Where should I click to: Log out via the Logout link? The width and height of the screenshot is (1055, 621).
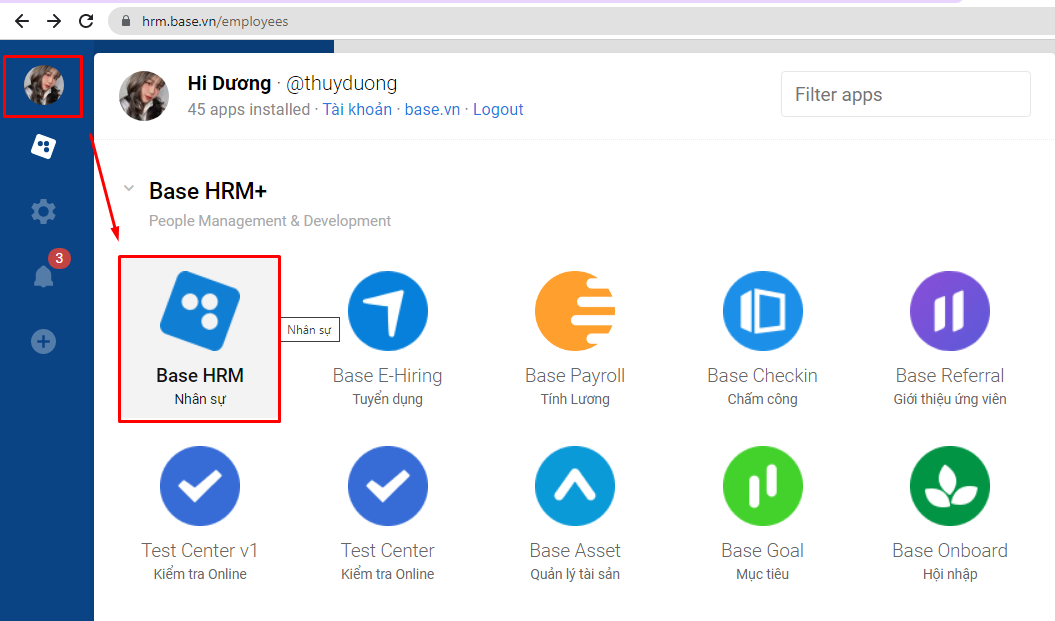pos(498,109)
